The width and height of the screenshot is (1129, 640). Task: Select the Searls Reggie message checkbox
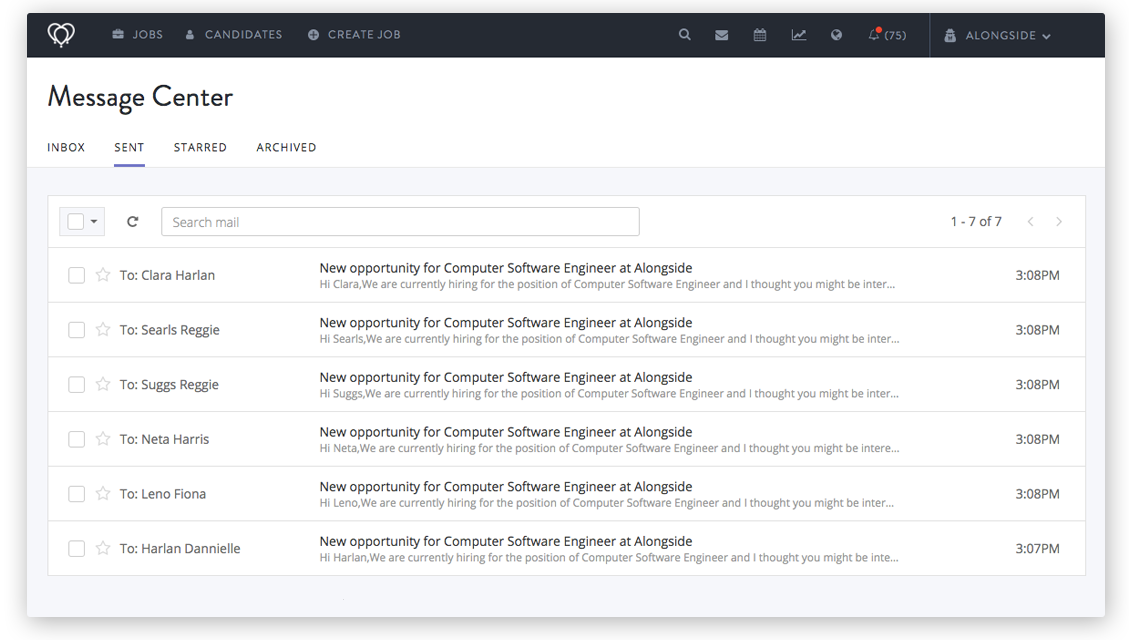(76, 330)
